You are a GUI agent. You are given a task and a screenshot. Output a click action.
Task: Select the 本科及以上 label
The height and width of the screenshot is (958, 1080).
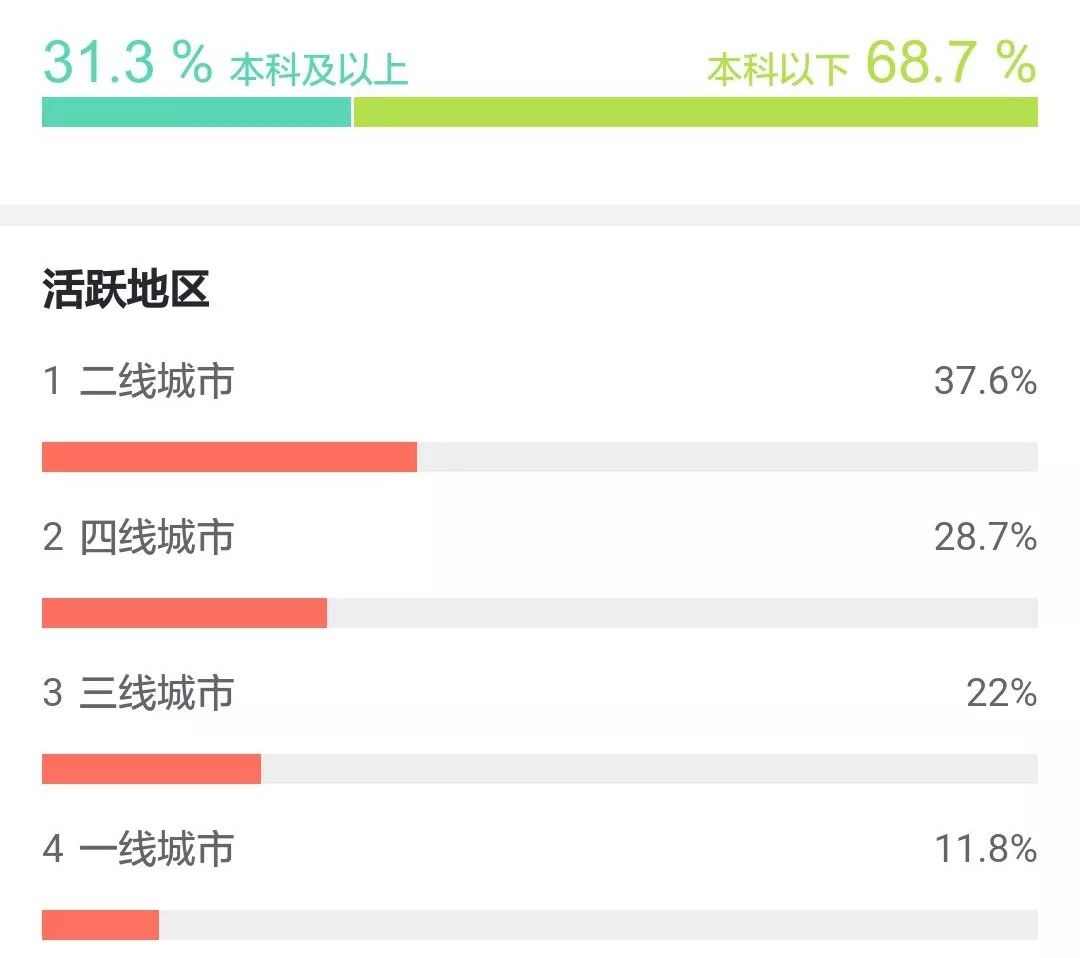(319, 70)
